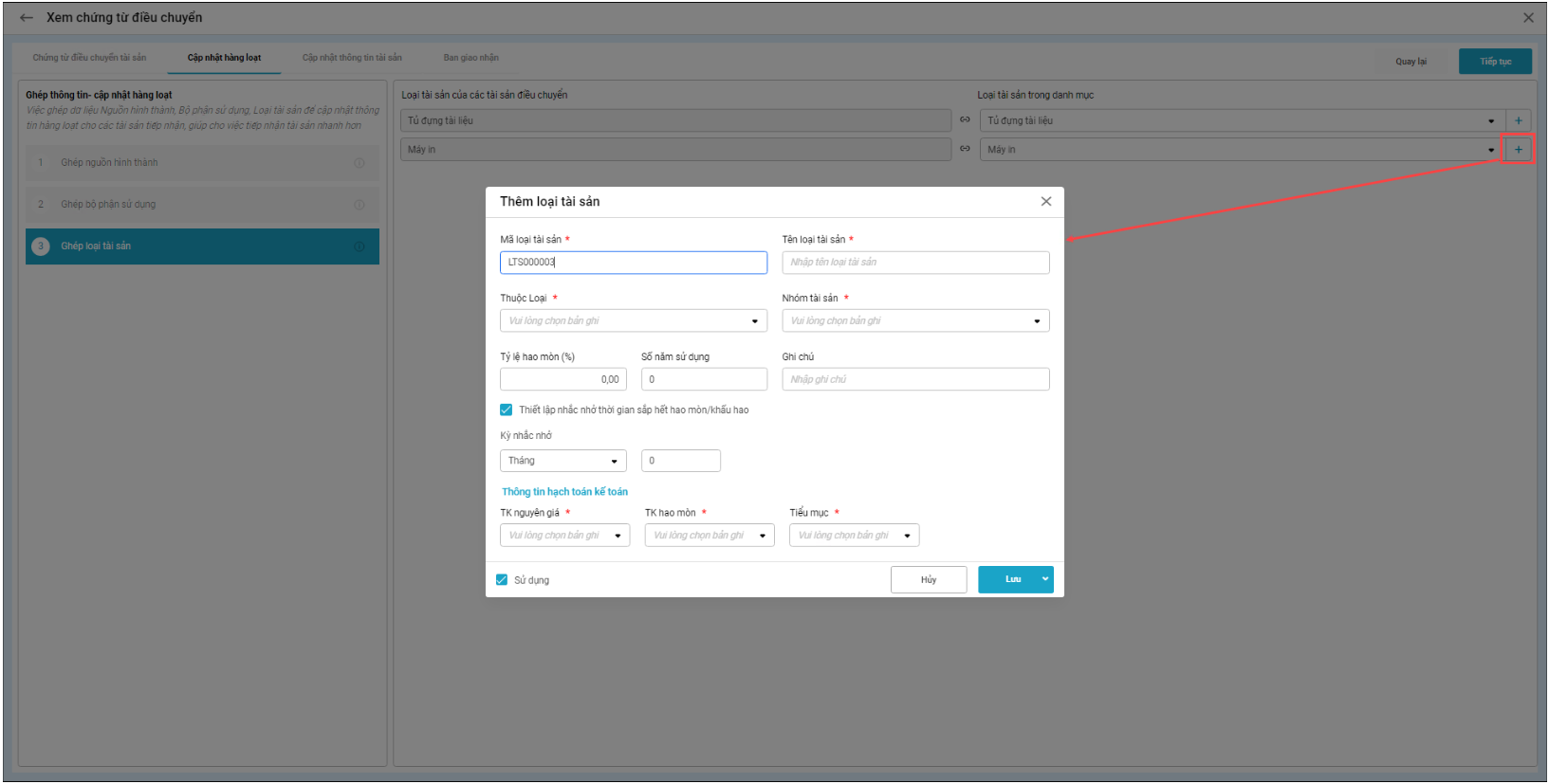Switch to Cập nhật hàng loạt tab
This screenshot has height=784, width=1549.
point(224,58)
